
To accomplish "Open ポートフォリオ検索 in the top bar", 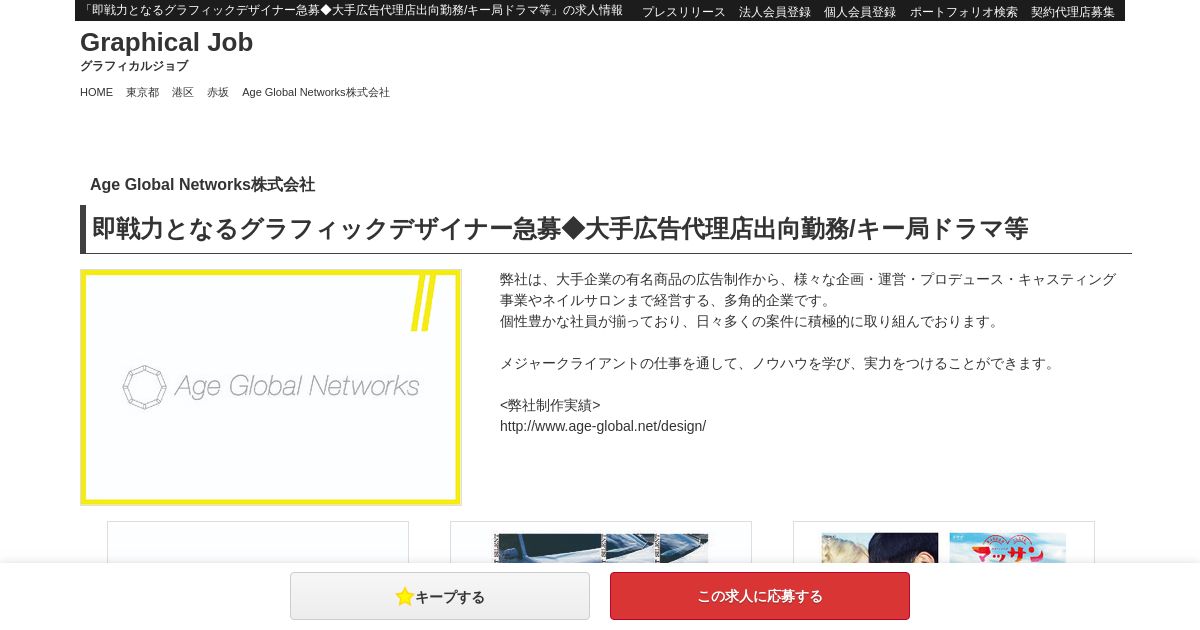I will pyautogui.click(x=964, y=12).
